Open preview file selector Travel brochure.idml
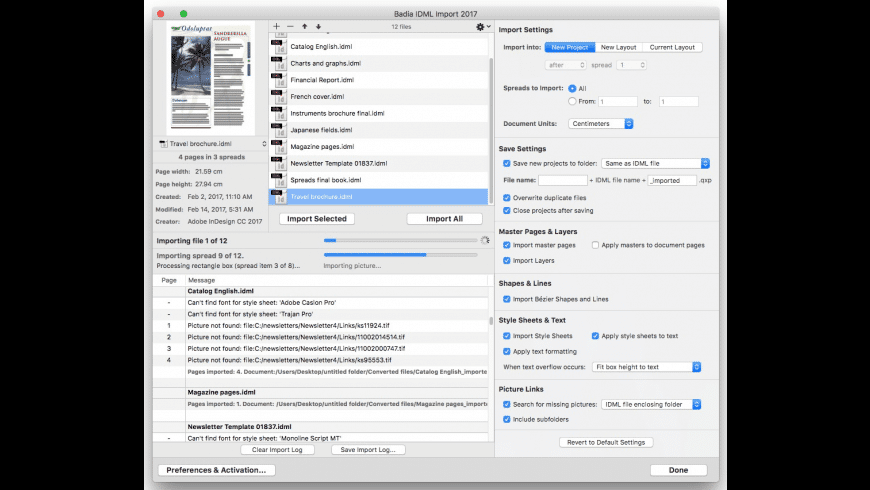The image size is (870, 490). (212, 144)
